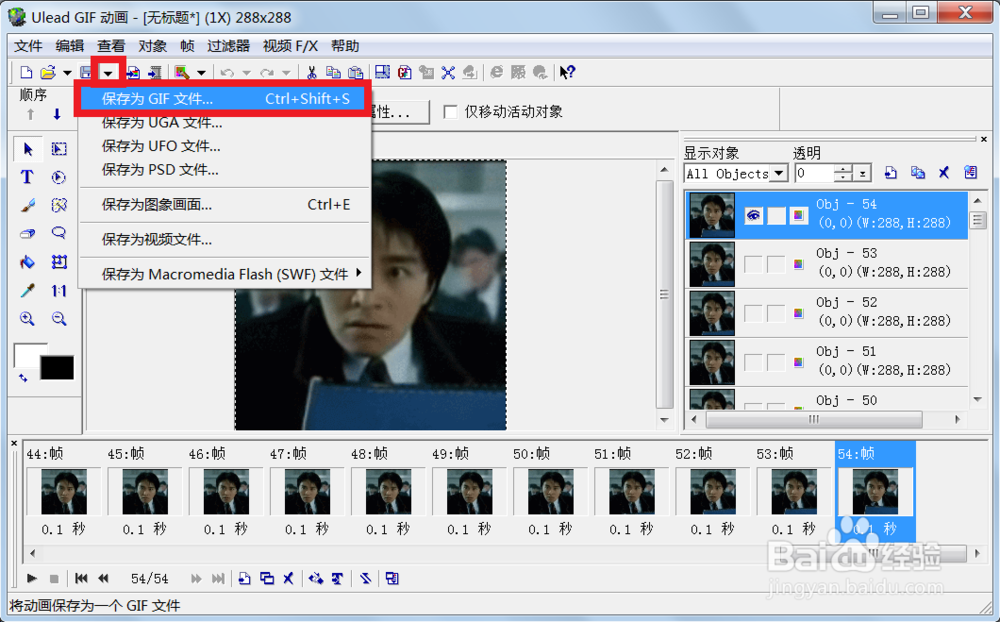
Task: Click duplicate frame icon in bottom toolbar
Action: coord(267,579)
